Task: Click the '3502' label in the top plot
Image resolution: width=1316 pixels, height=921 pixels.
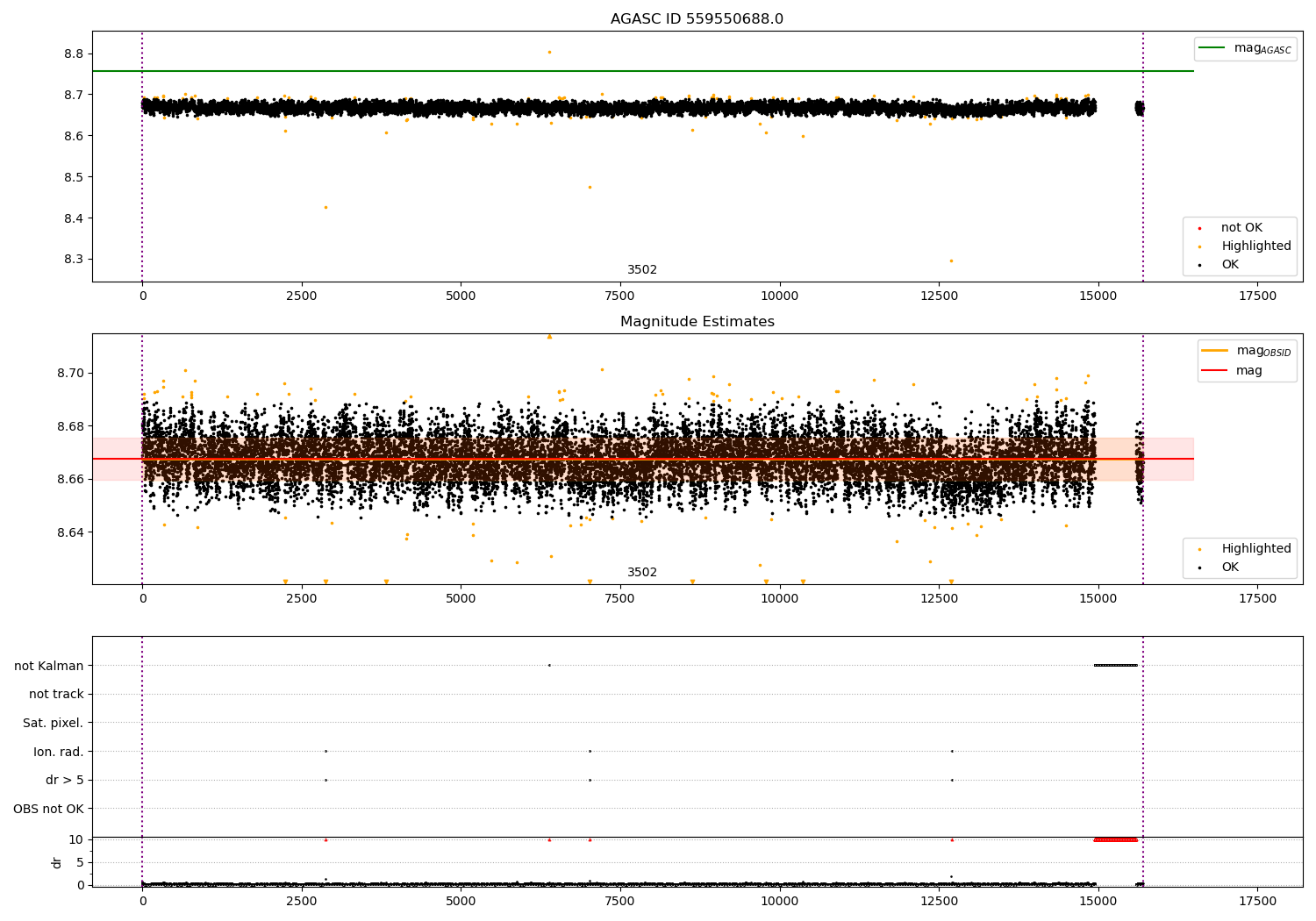Action: point(641,270)
